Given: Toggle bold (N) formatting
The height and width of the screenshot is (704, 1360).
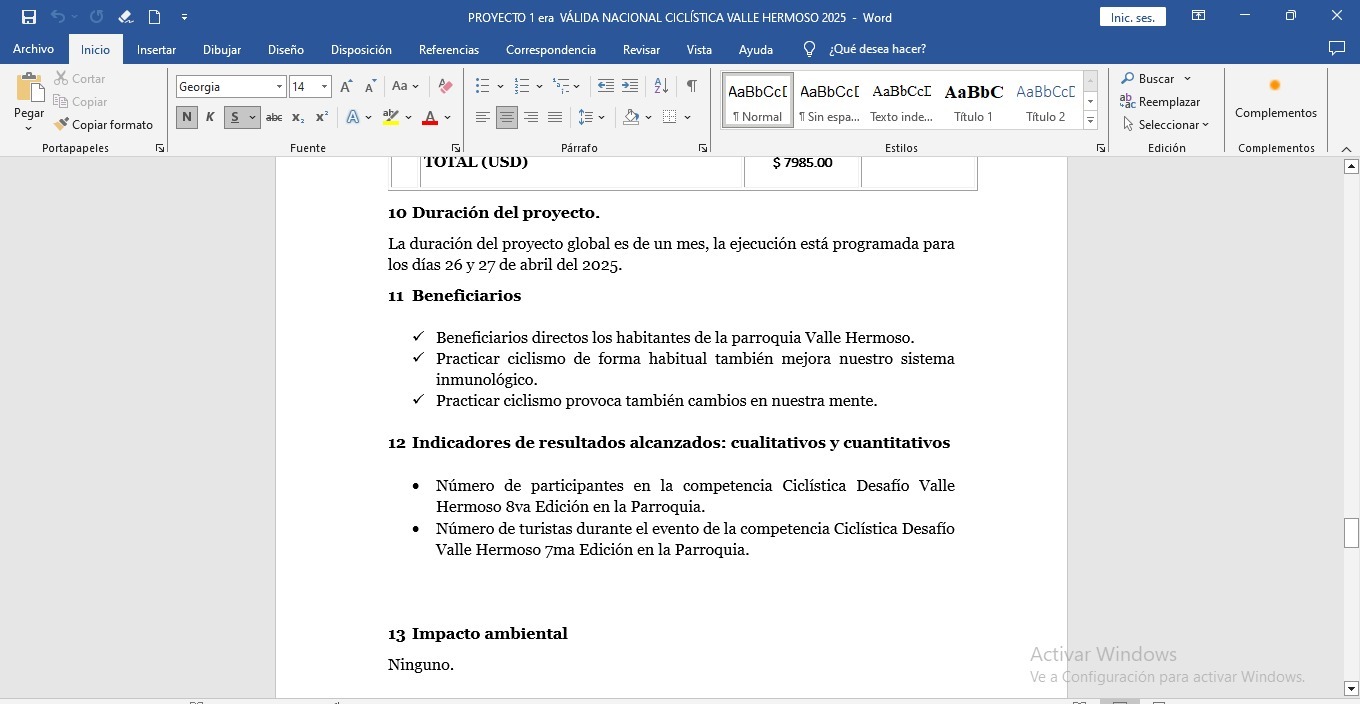Looking at the screenshot, I should (x=187, y=118).
